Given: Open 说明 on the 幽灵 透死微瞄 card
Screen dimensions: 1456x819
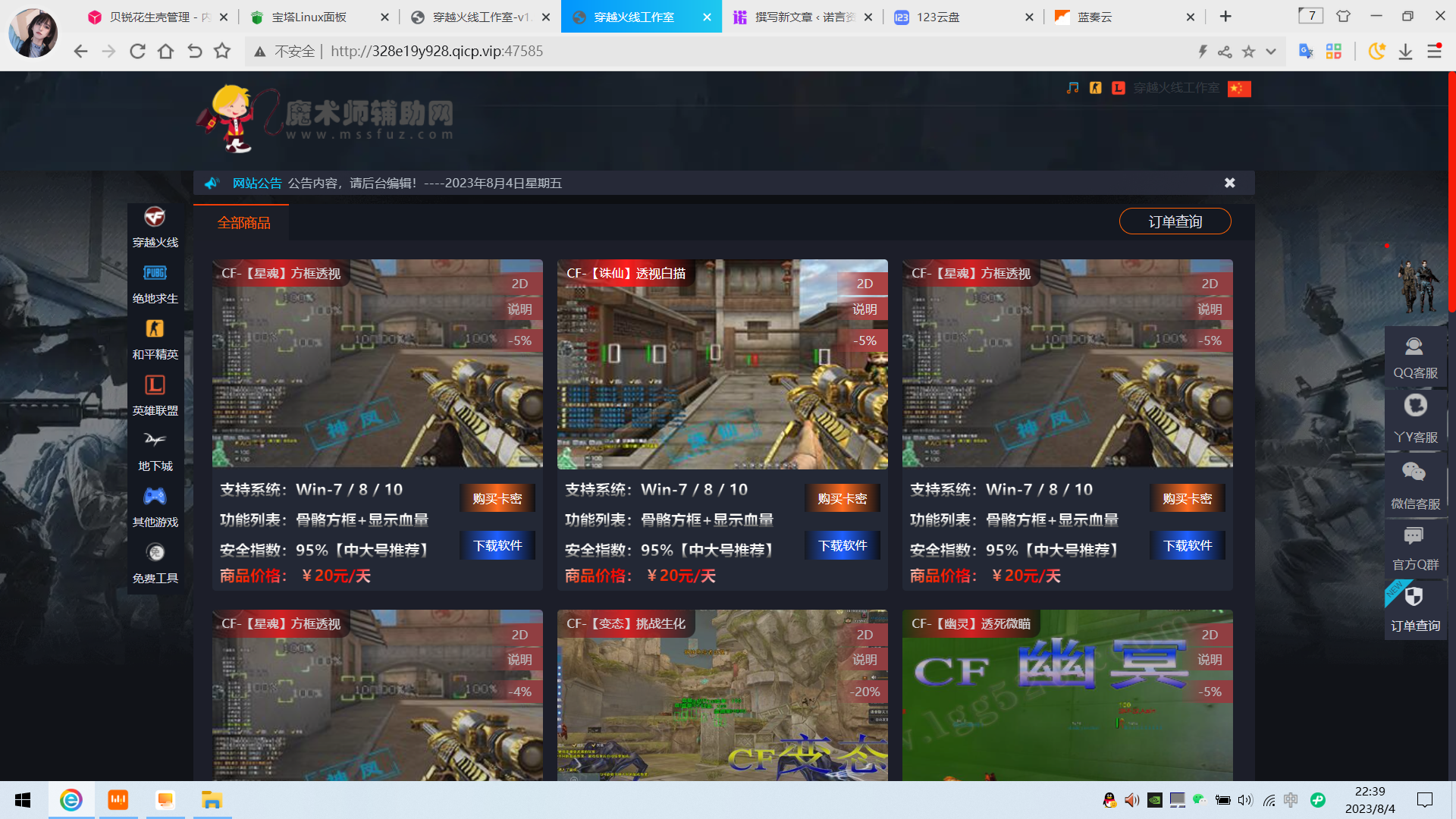Looking at the screenshot, I should tap(1210, 660).
